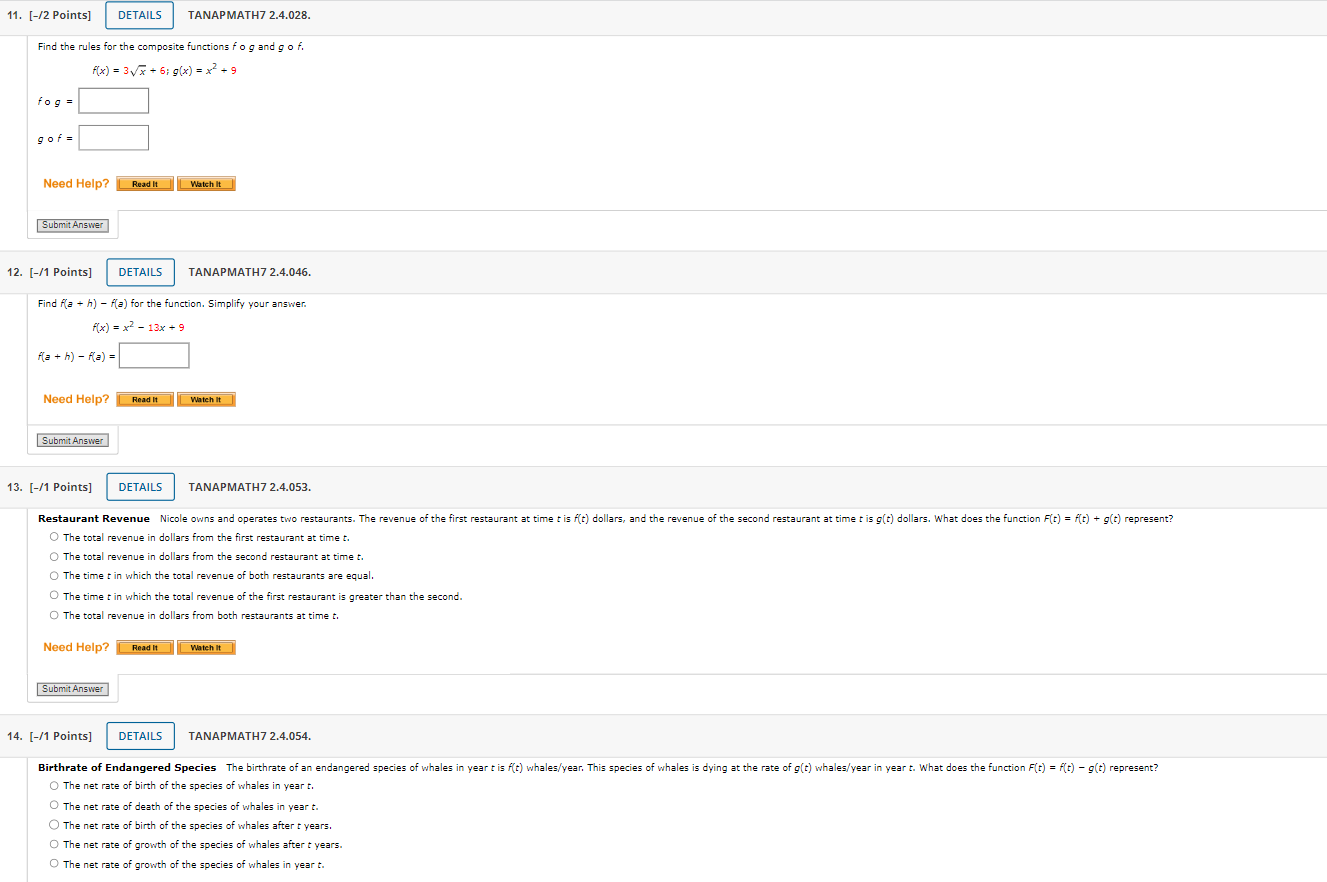Submit Answer for question 13

[x=73, y=689]
